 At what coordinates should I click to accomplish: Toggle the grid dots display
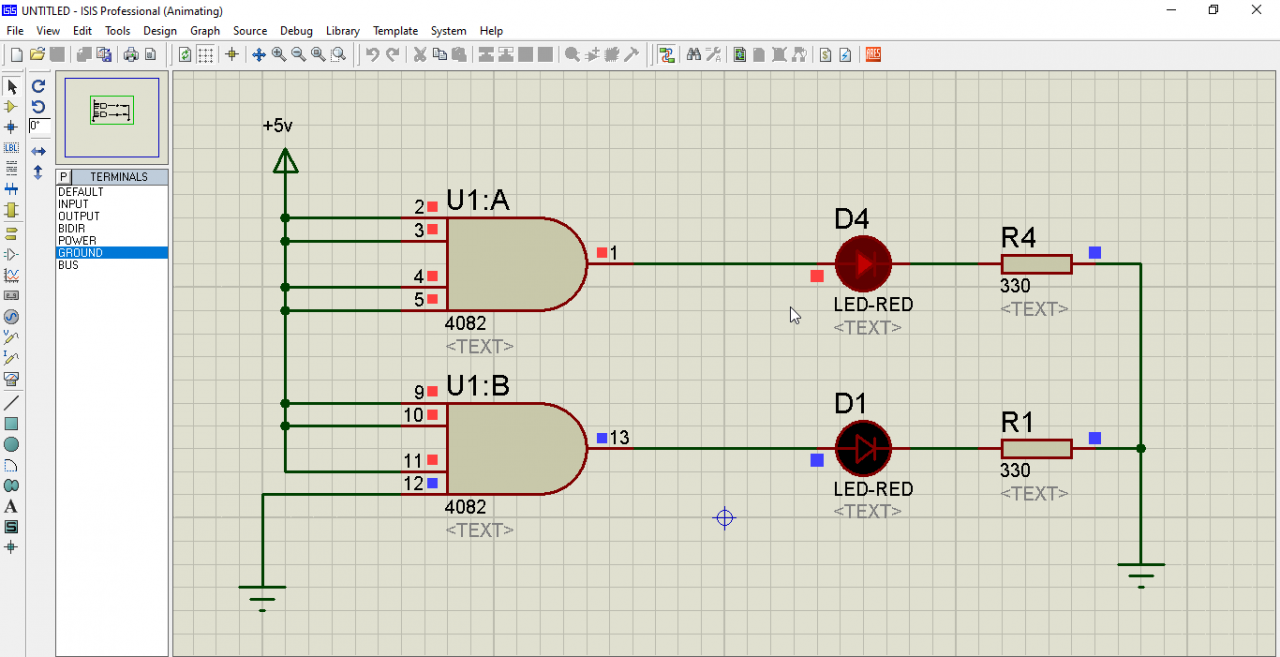tap(205, 54)
